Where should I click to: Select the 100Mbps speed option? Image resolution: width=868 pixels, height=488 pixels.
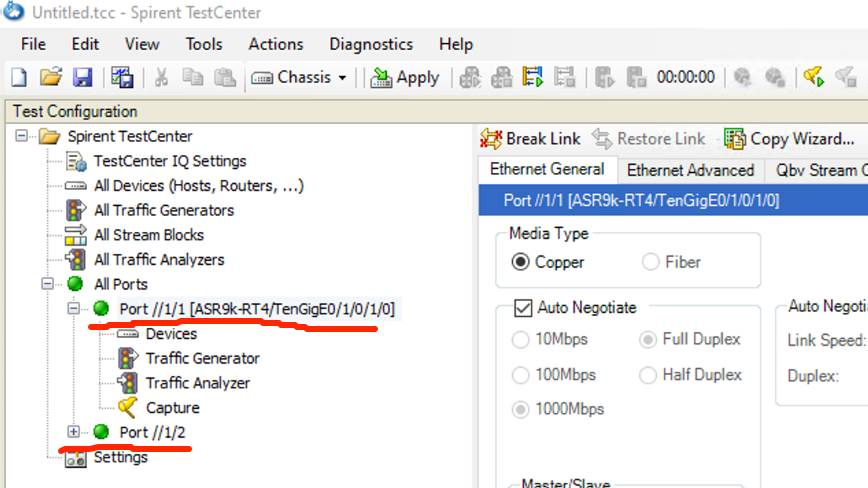(554, 375)
